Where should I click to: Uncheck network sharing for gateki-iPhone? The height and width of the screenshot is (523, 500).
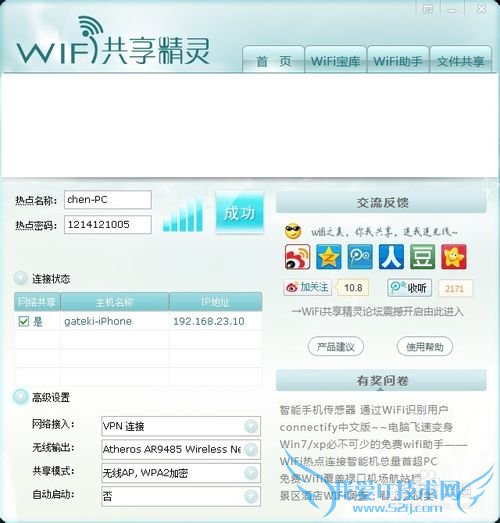coord(23,321)
